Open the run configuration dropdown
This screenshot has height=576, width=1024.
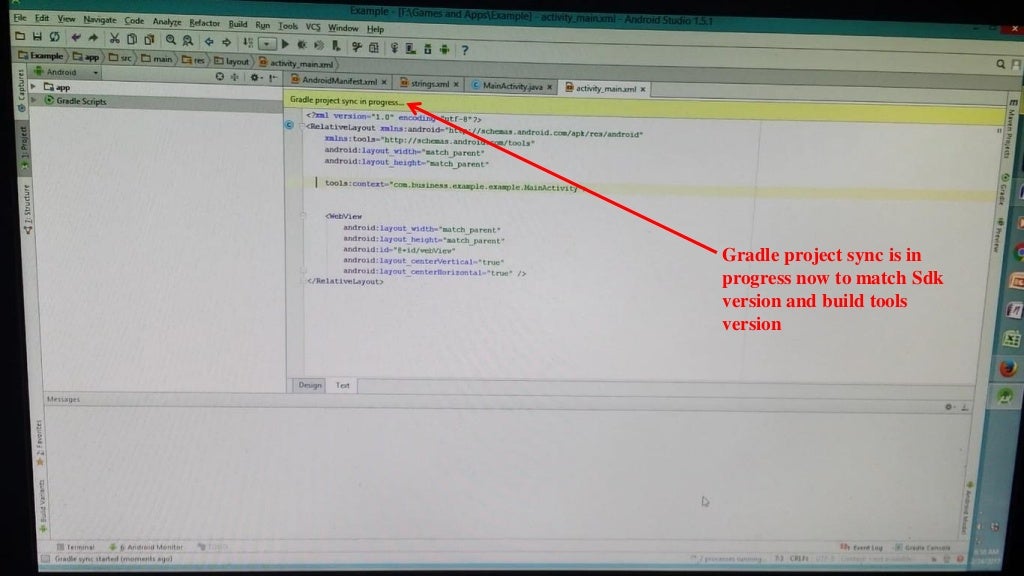[266, 44]
